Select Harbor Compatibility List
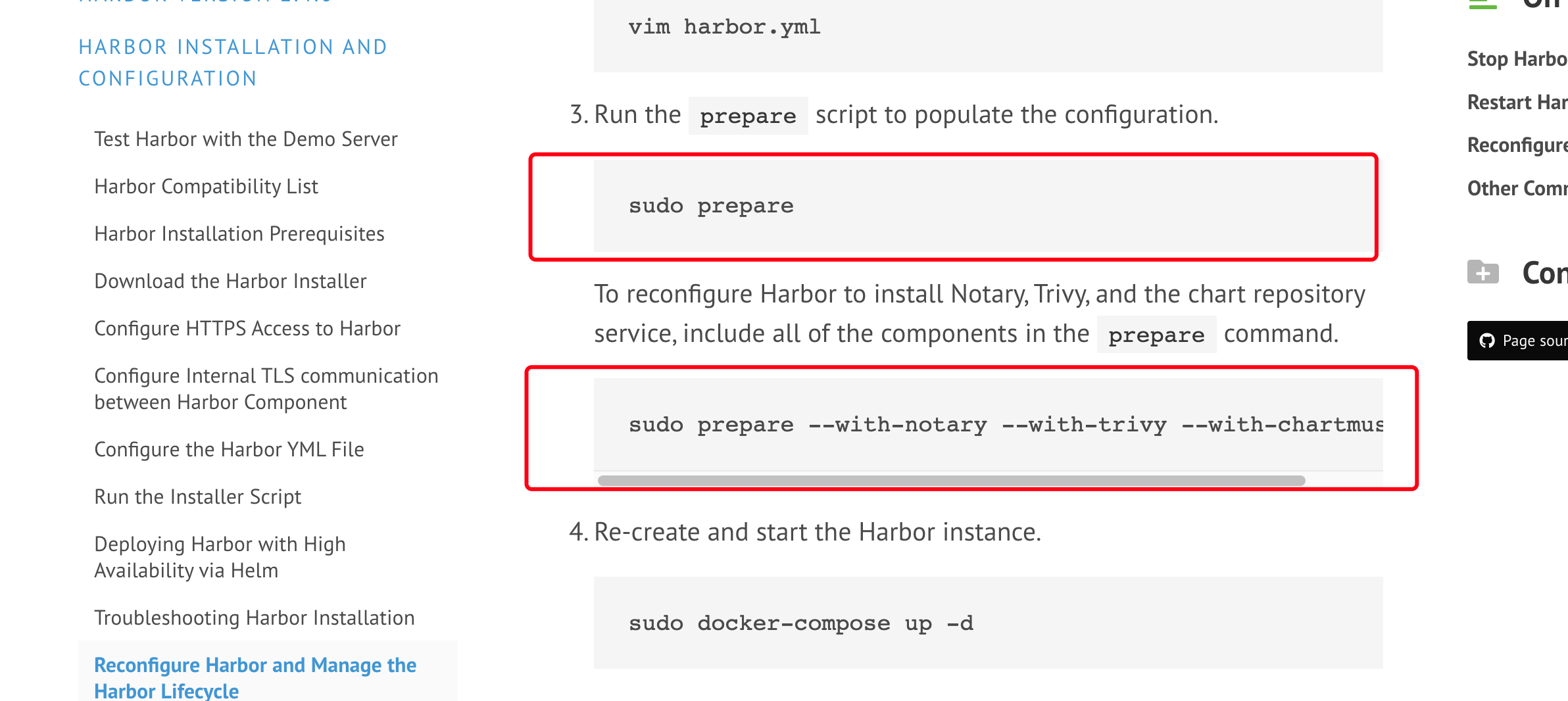1568x701 pixels. click(206, 186)
